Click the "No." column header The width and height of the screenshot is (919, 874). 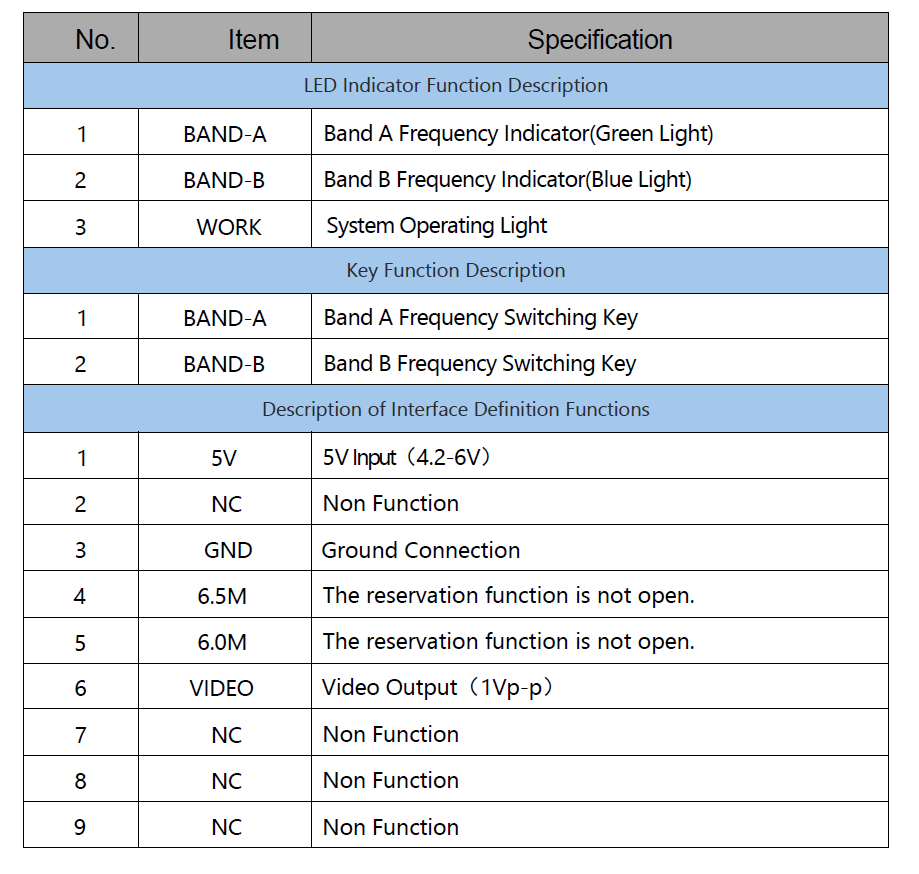click(x=95, y=40)
